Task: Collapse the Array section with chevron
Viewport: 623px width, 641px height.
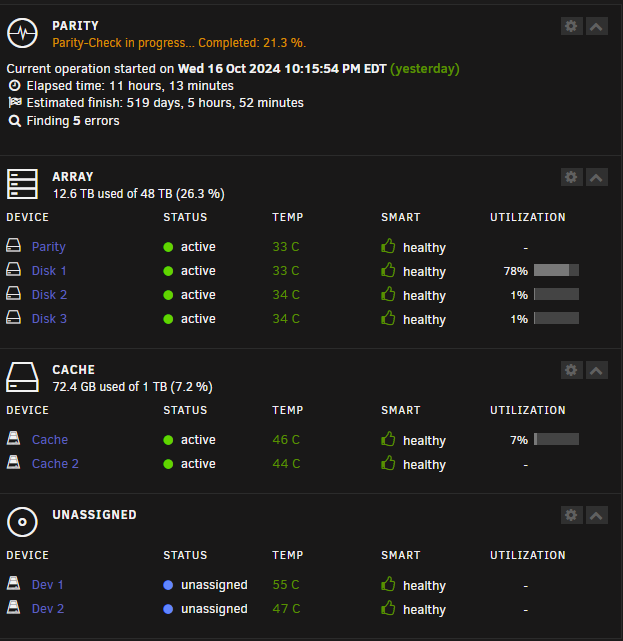Action: [x=596, y=177]
